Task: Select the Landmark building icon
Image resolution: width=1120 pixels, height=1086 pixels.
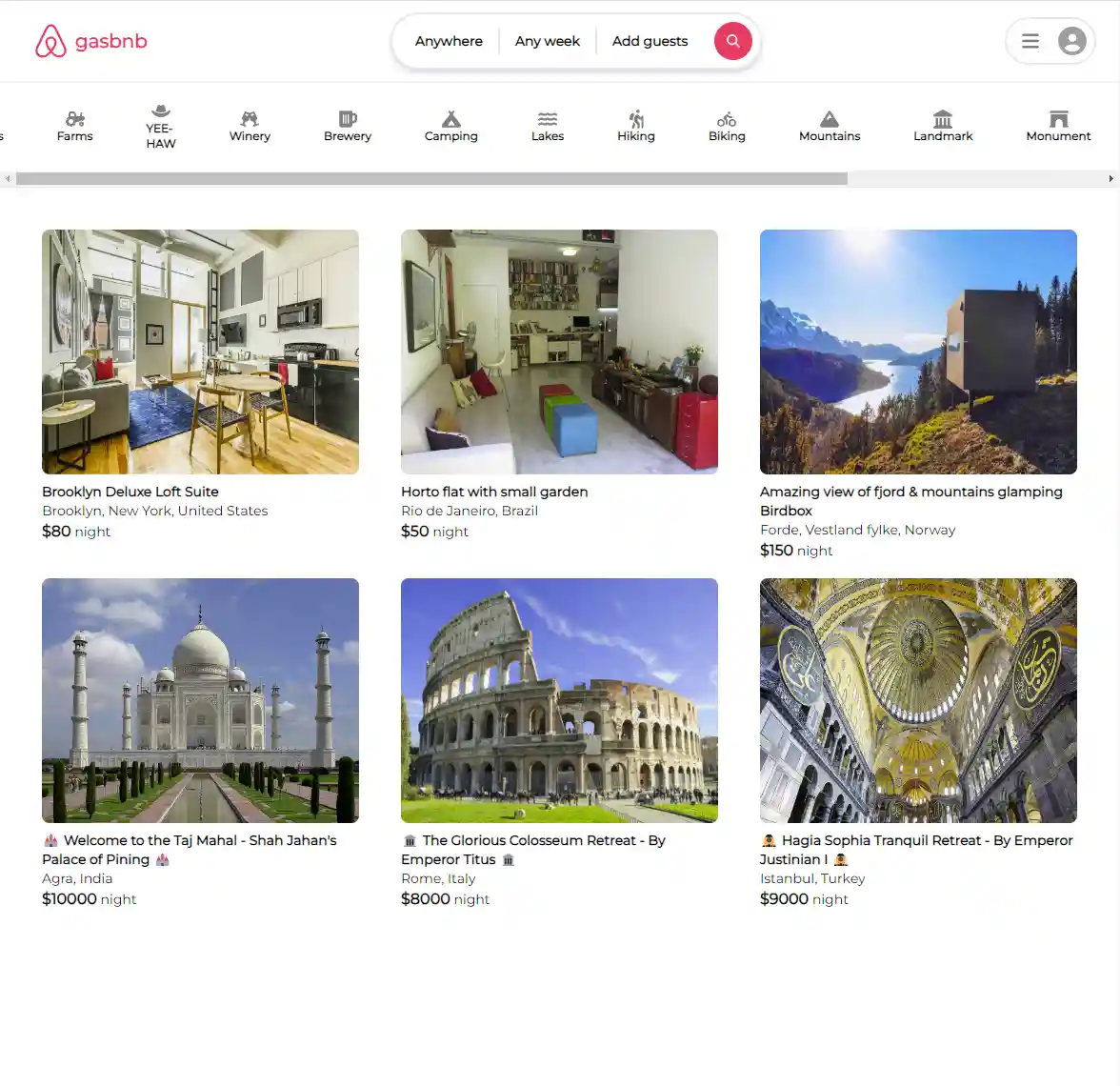Action: pyautogui.click(x=943, y=118)
